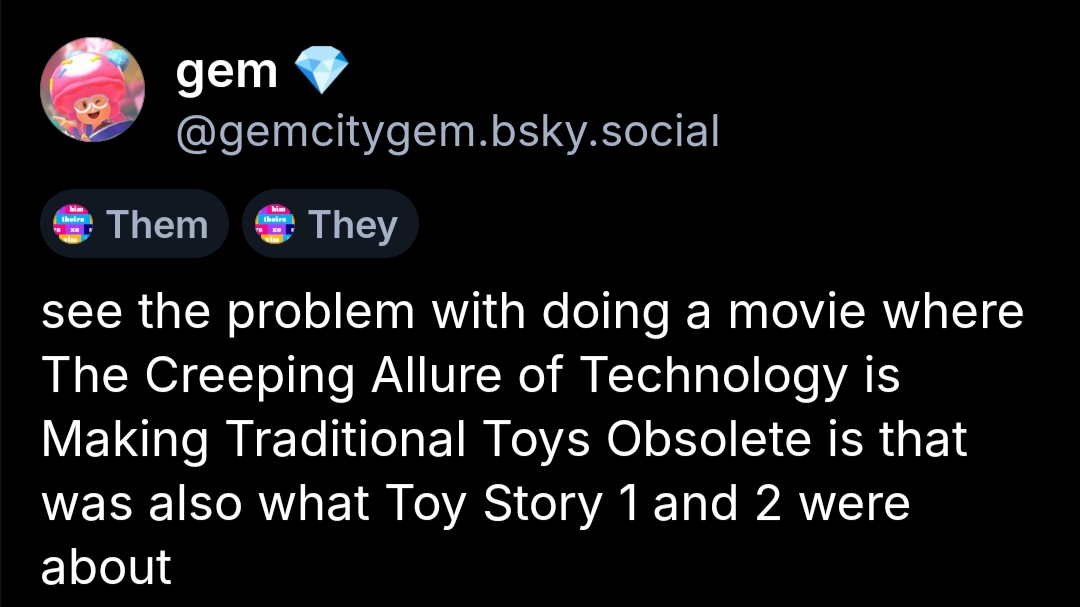Click the "They" pronoun label badge
Image resolution: width=1080 pixels, height=607 pixels.
click(x=330, y=224)
